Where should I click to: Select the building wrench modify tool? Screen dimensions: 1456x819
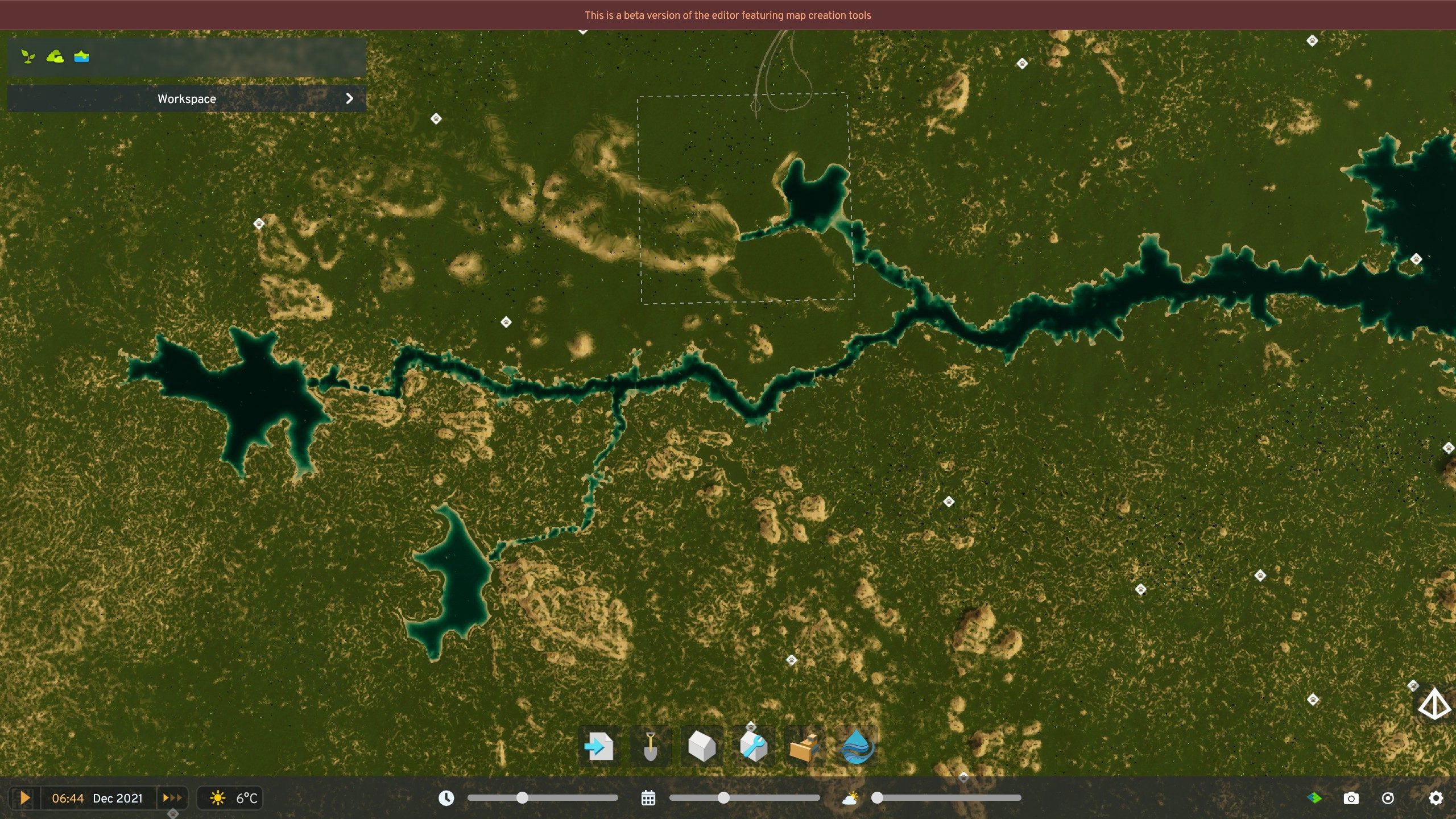pyautogui.click(x=753, y=746)
